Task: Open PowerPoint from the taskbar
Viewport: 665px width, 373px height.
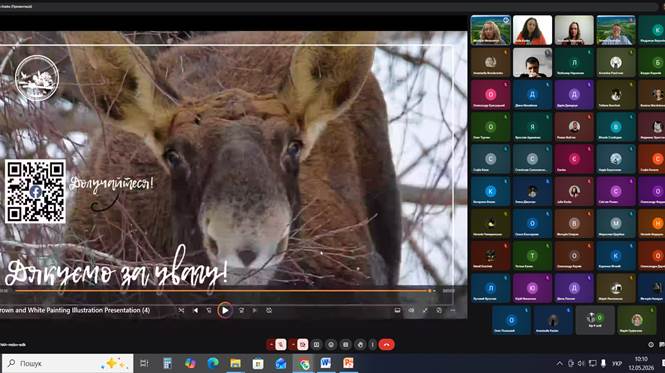Action: click(348, 363)
